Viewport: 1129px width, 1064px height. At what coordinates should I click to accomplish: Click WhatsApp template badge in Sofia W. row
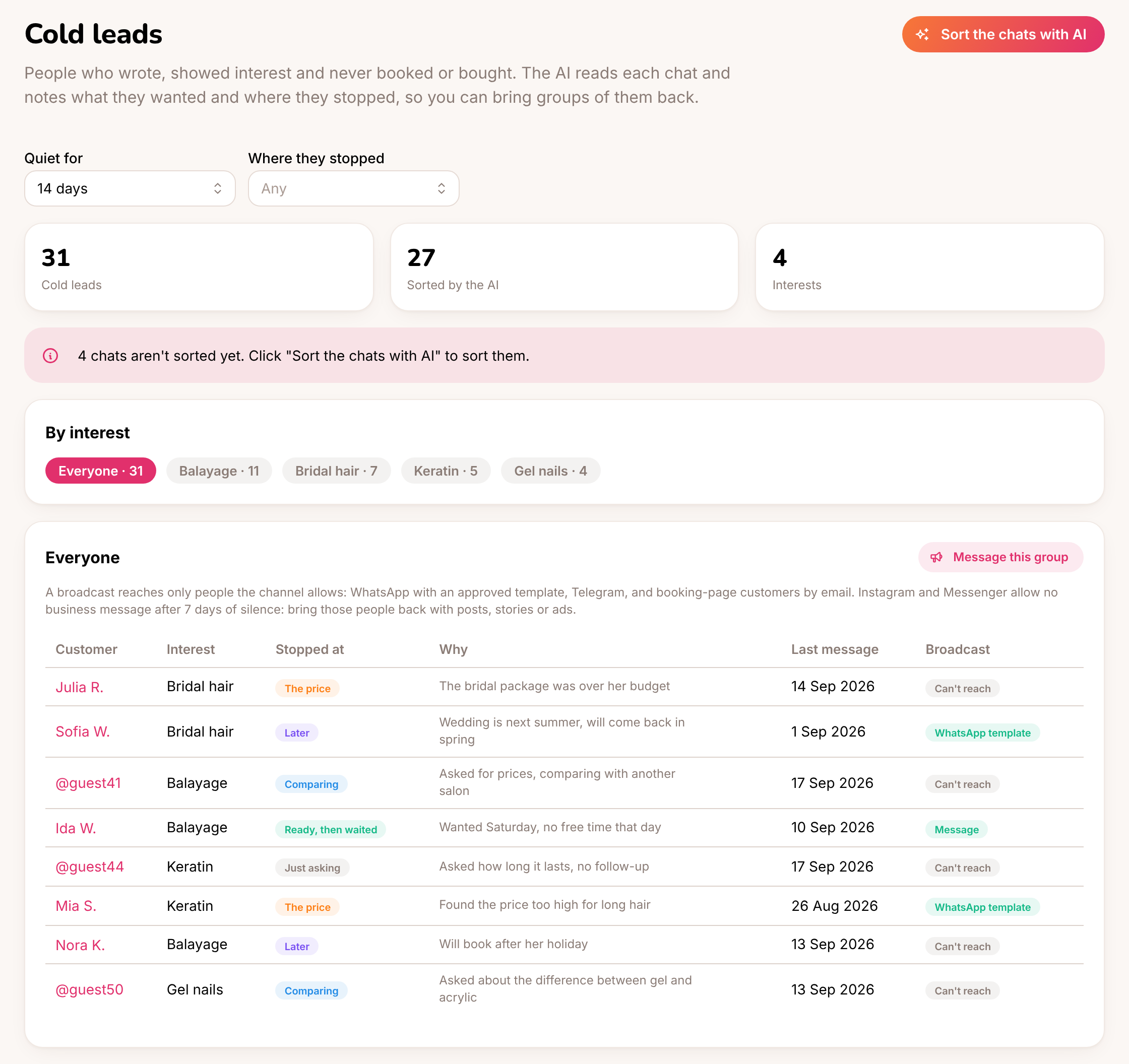[x=983, y=733]
